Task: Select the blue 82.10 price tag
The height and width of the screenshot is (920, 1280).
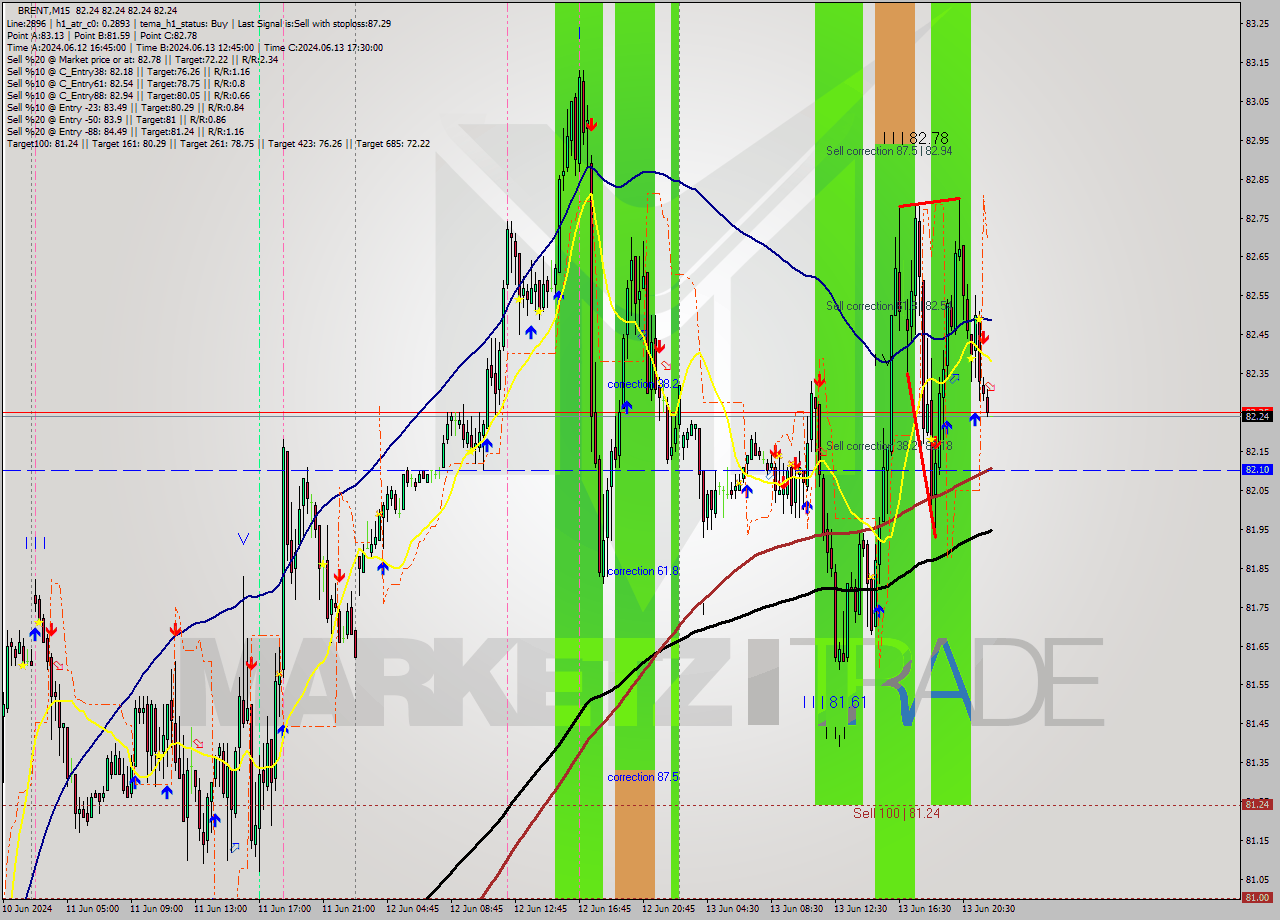Action: [1257, 469]
